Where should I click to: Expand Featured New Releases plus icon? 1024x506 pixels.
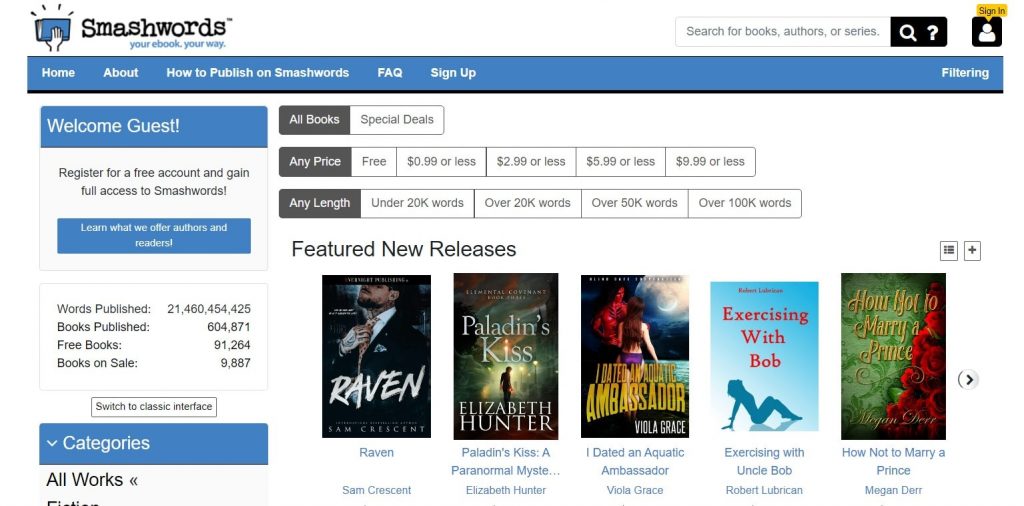(972, 250)
